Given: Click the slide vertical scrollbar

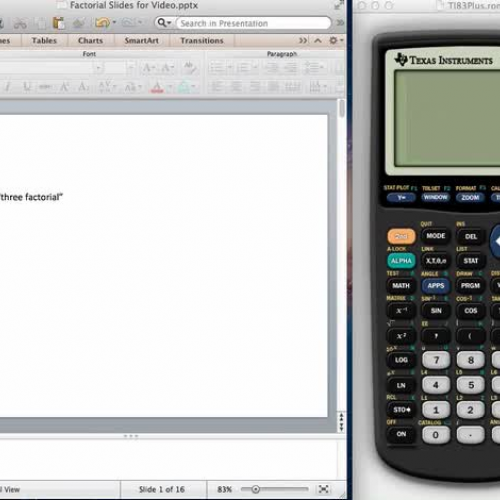Looking at the screenshot, I should pos(342,108).
